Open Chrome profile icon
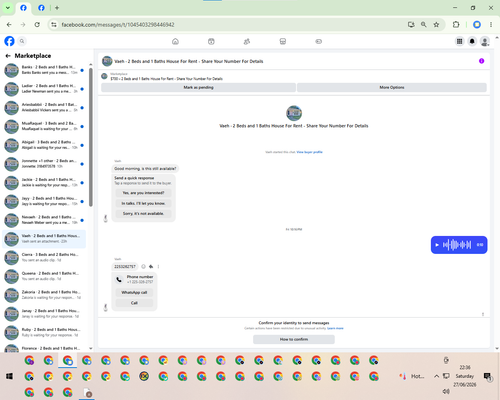 477,25
